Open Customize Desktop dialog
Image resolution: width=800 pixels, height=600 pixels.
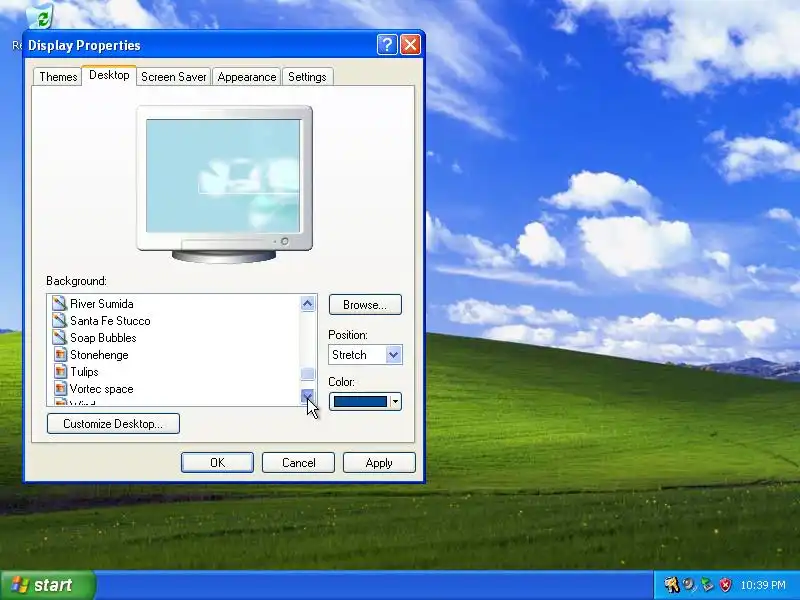click(113, 423)
